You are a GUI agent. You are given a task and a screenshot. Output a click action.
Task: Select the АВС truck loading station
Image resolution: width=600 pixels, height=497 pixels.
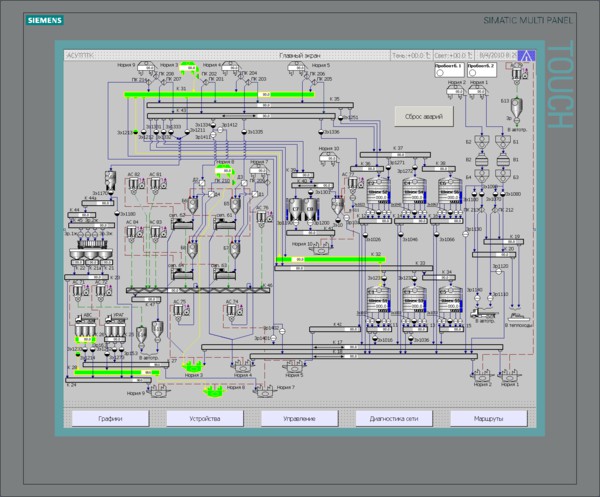pyautogui.click(x=85, y=327)
